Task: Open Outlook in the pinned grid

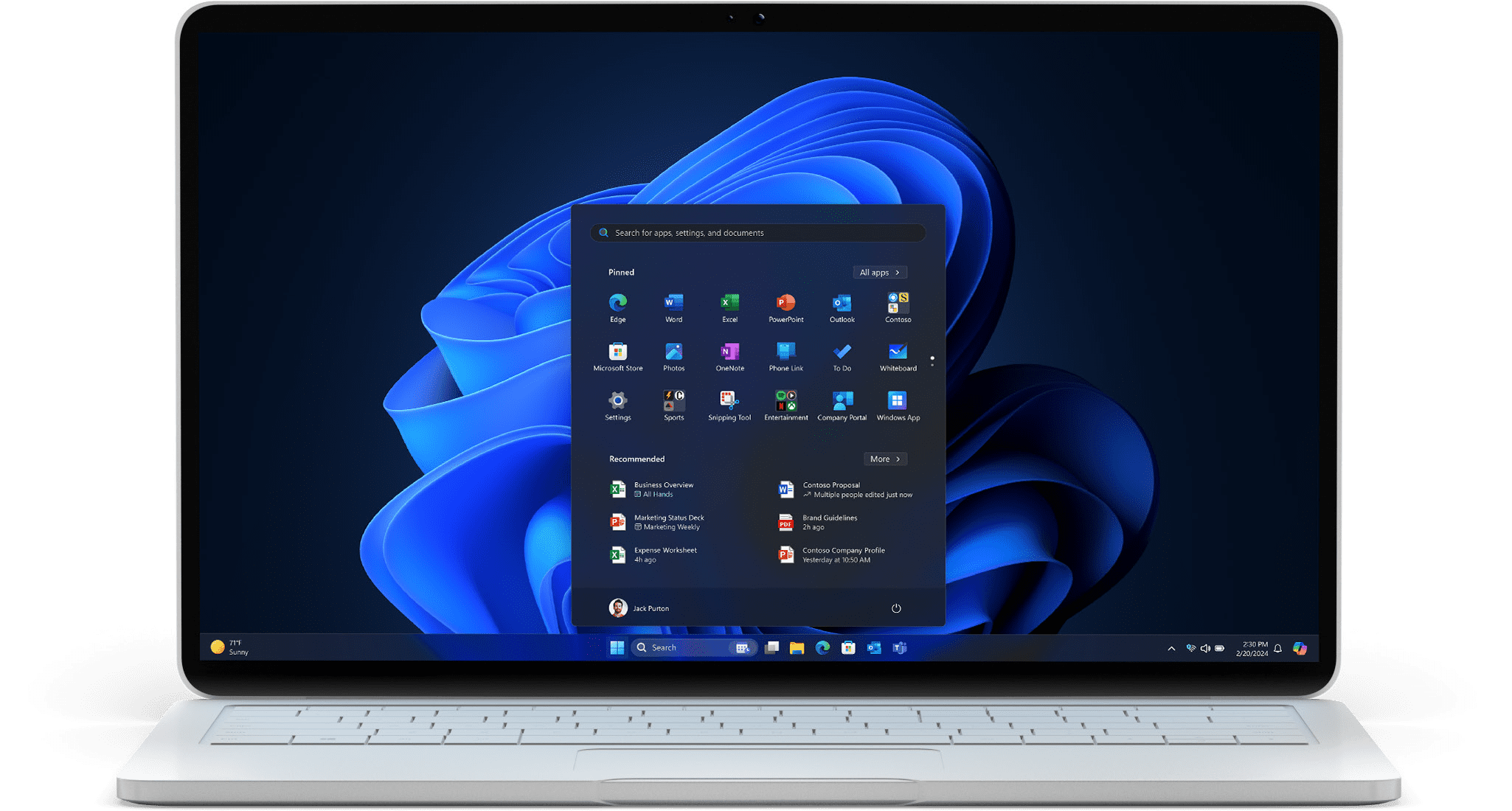Action: coord(842,307)
